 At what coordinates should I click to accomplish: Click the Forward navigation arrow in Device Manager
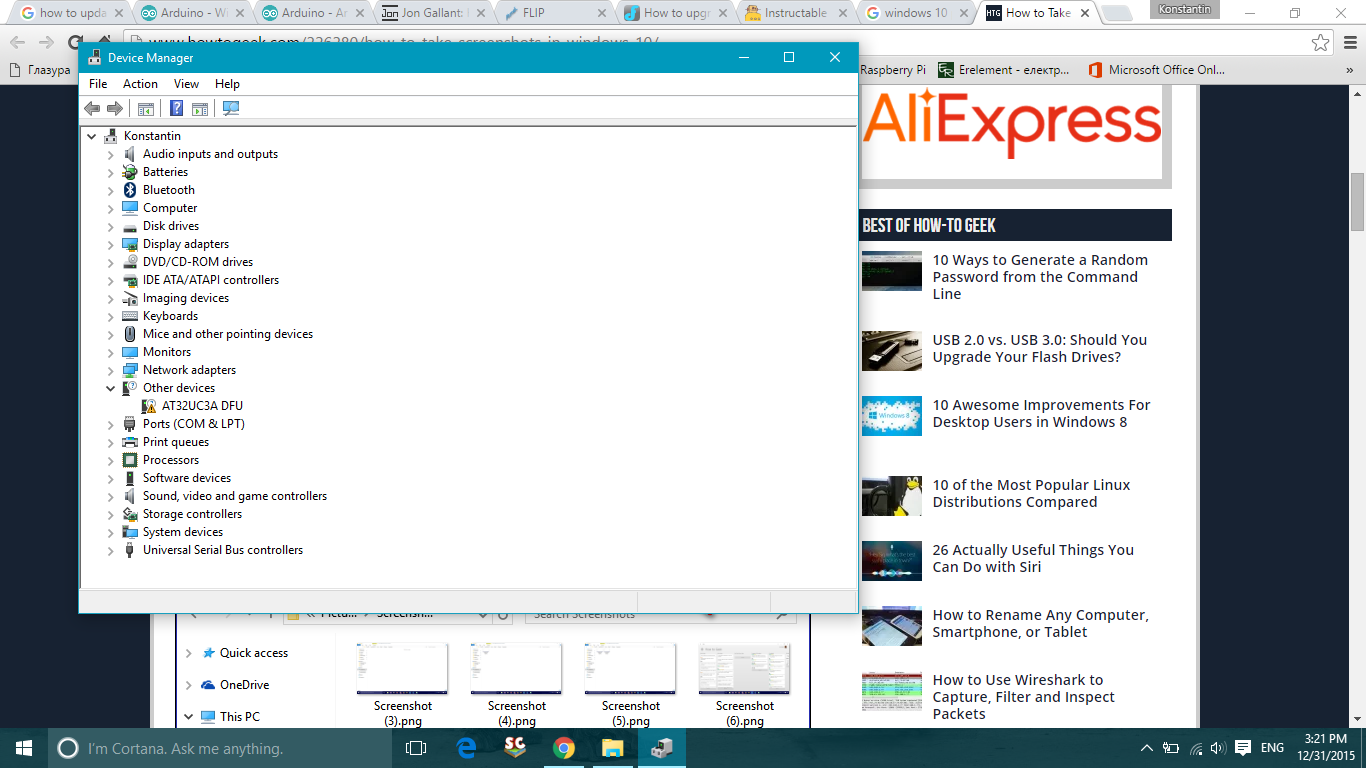pyautogui.click(x=113, y=108)
